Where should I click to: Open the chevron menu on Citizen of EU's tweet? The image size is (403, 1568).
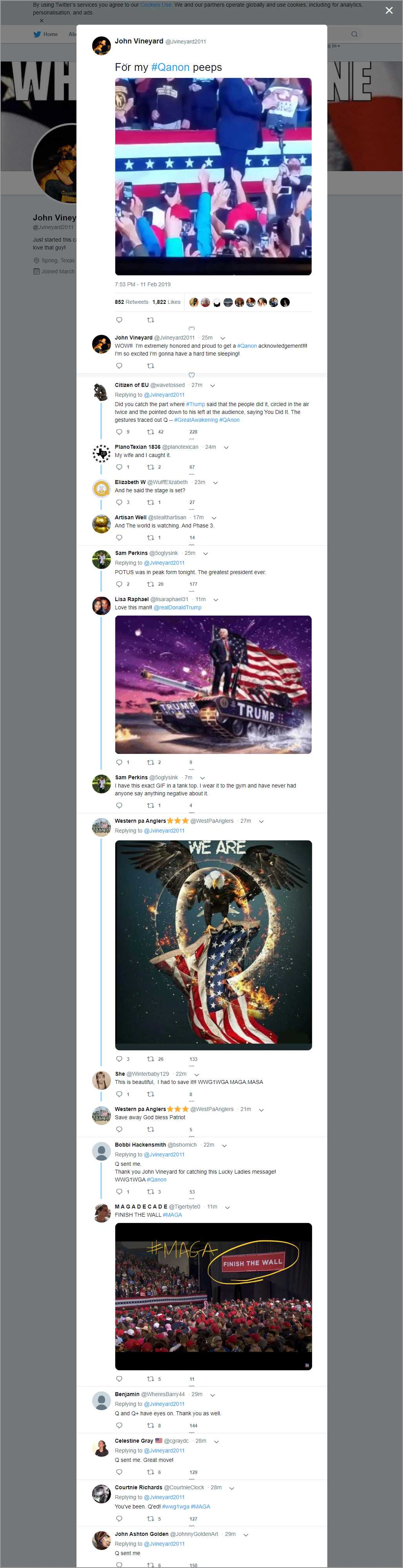212,385
